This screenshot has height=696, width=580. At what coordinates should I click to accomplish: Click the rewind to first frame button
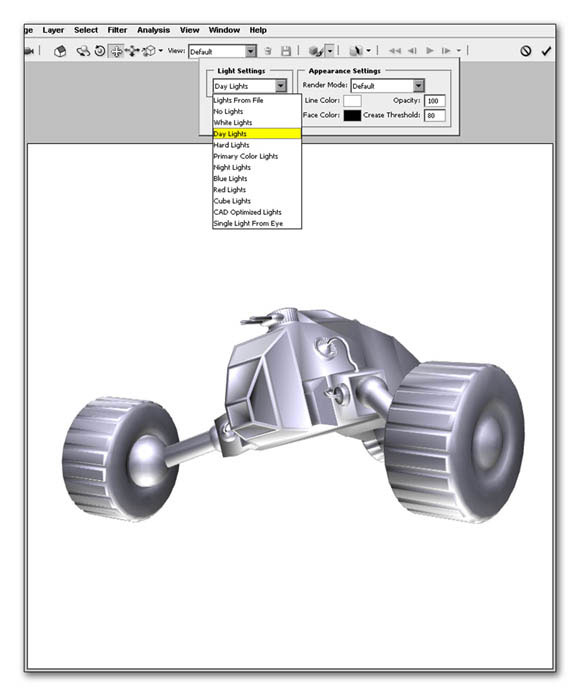[x=395, y=51]
